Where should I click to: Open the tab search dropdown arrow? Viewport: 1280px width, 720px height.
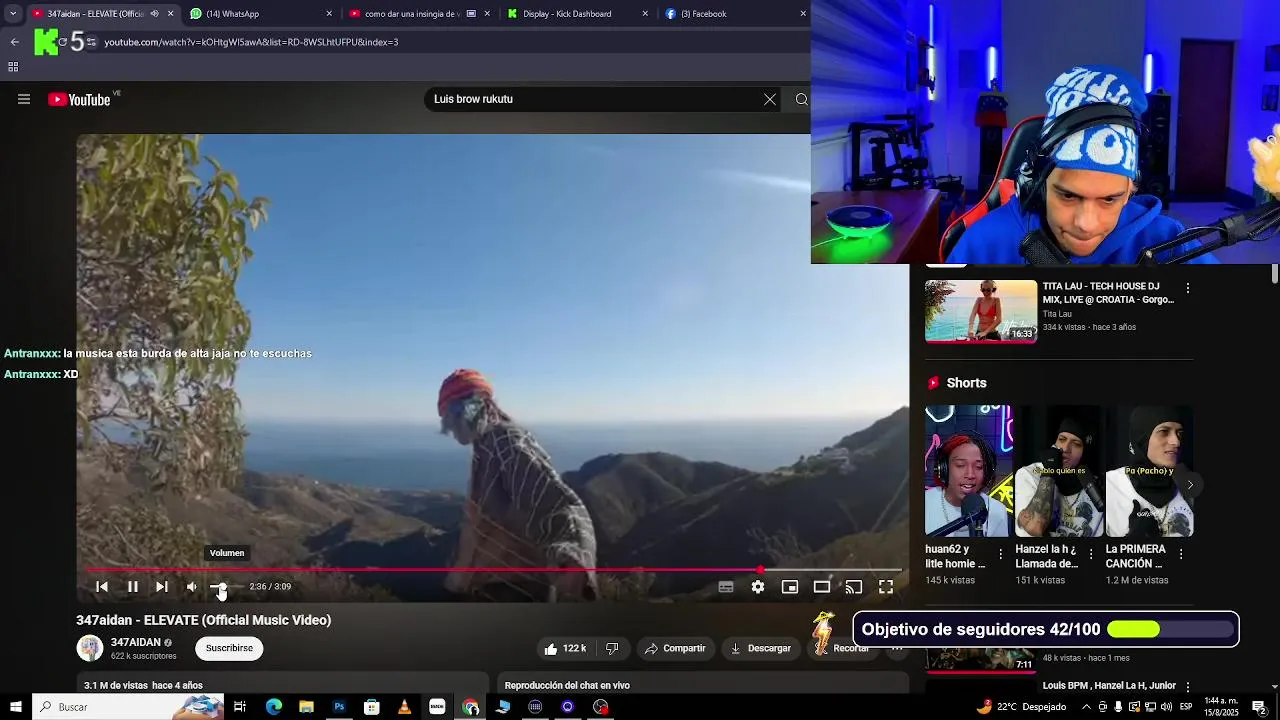pyautogui.click(x=12, y=14)
